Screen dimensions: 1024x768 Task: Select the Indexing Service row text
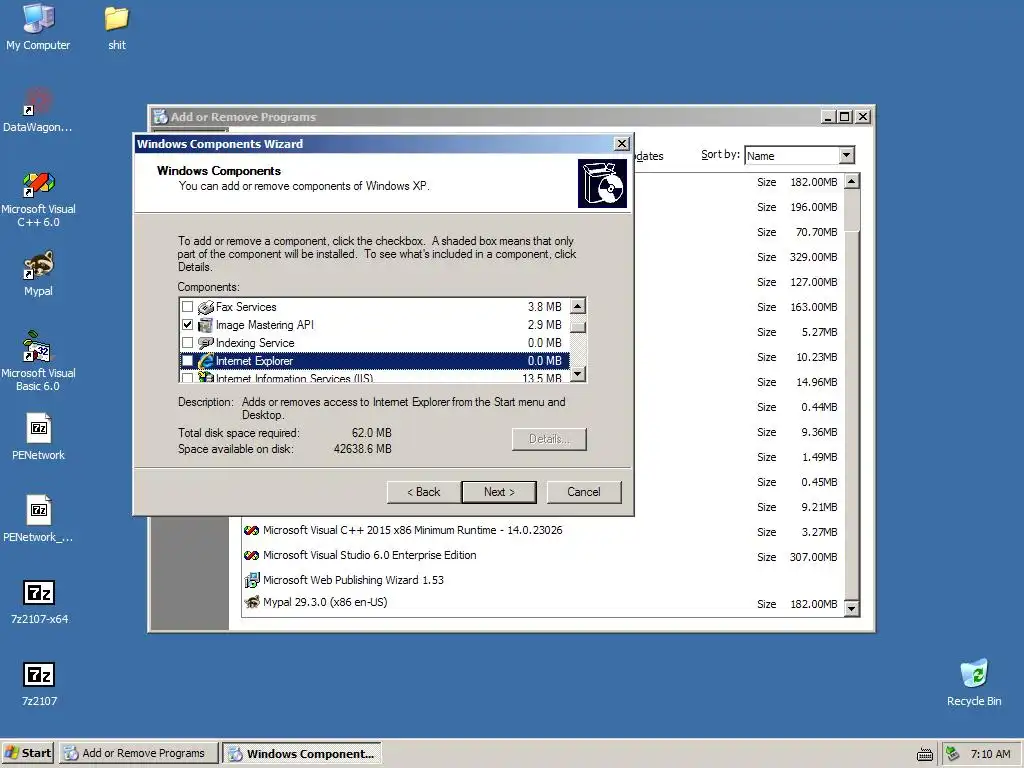click(x=255, y=343)
